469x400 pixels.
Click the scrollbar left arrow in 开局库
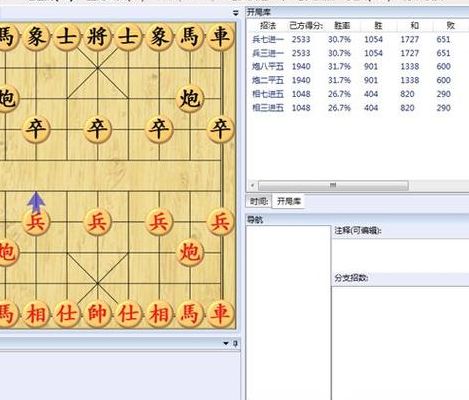point(252,185)
